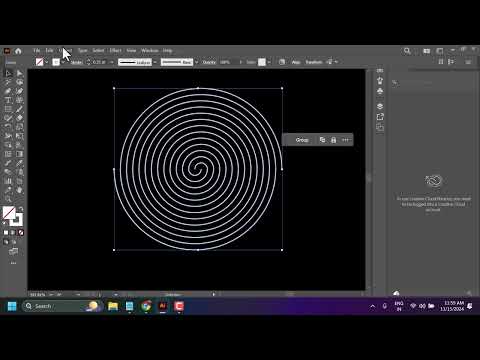Viewport: 480px width, 360px height.
Task: Open the Window menu
Action: (x=150, y=51)
